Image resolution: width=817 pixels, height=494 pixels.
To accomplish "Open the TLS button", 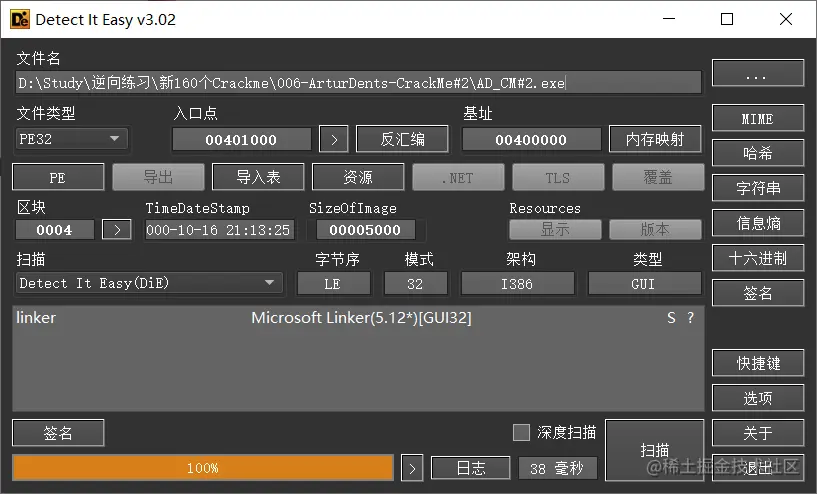I will coord(559,177).
